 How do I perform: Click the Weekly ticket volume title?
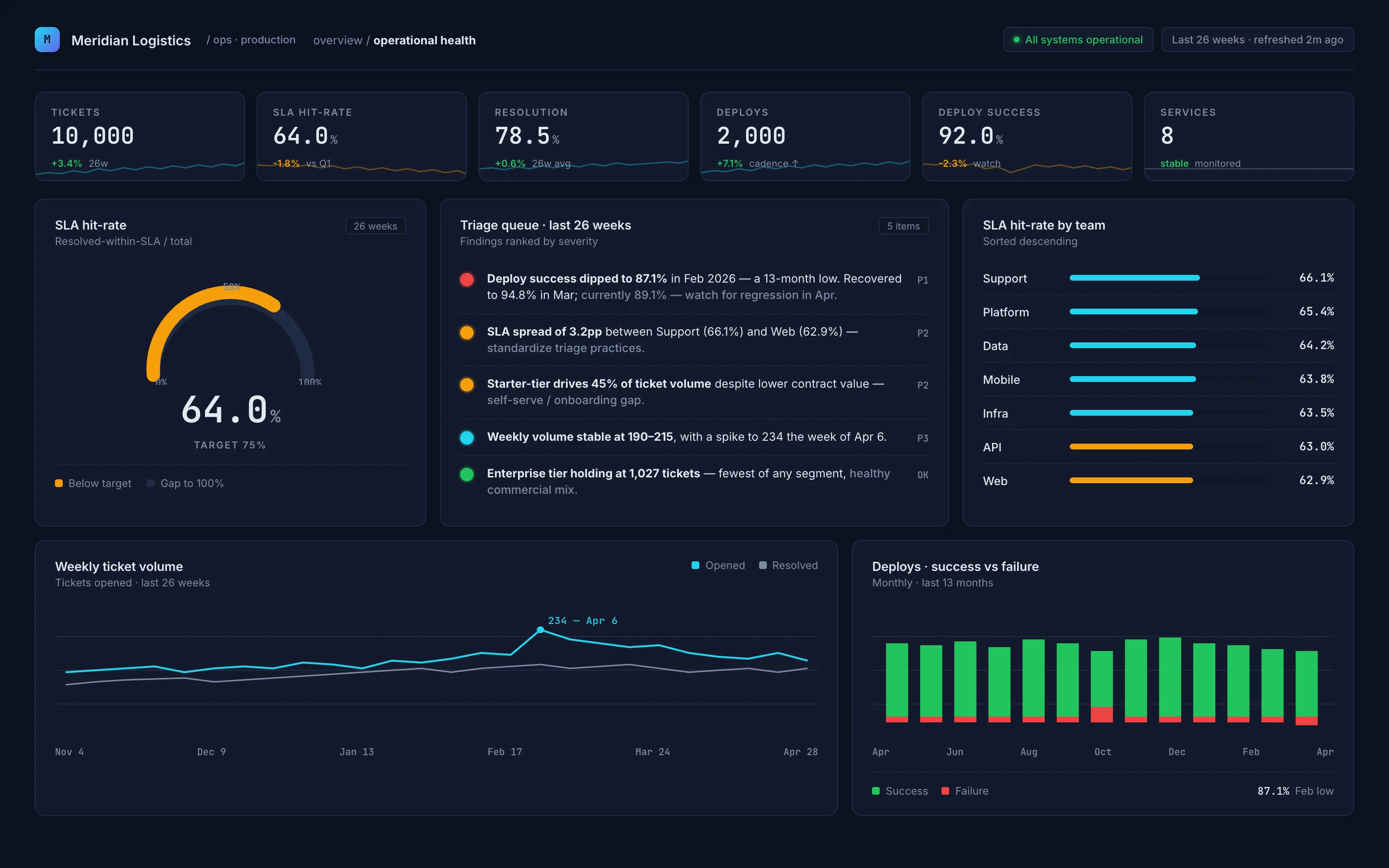tap(119, 567)
